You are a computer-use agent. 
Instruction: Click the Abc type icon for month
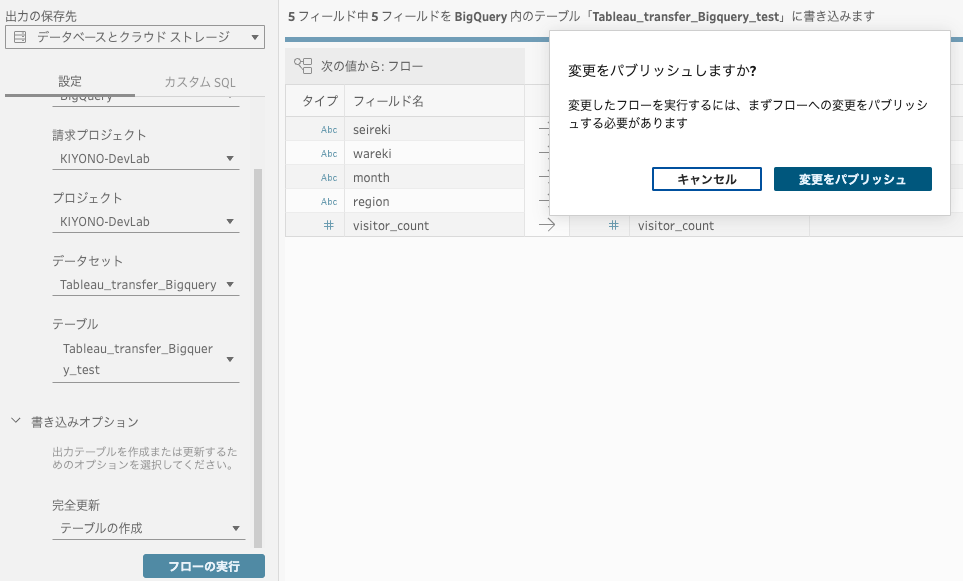click(329, 177)
